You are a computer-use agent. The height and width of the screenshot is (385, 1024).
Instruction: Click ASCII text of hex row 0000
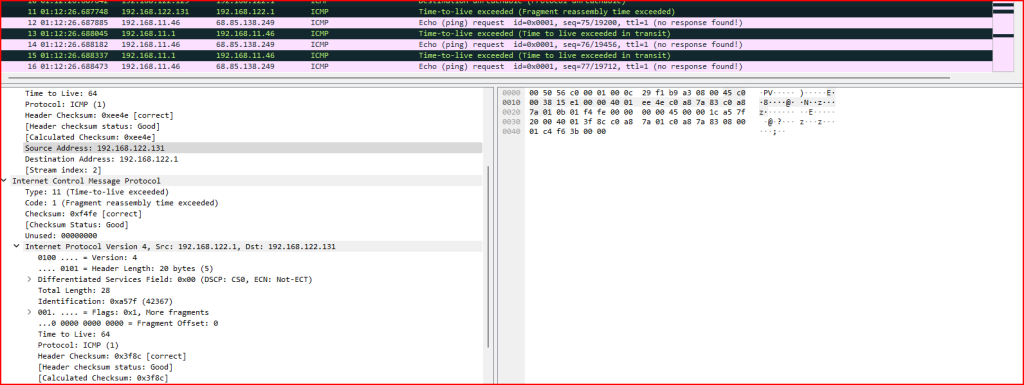(x=797, y=93)
